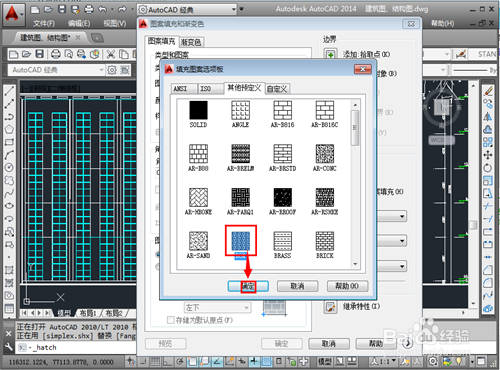
Task: Select the AR-RROOF pattern swatch
Action: [283, 197]
